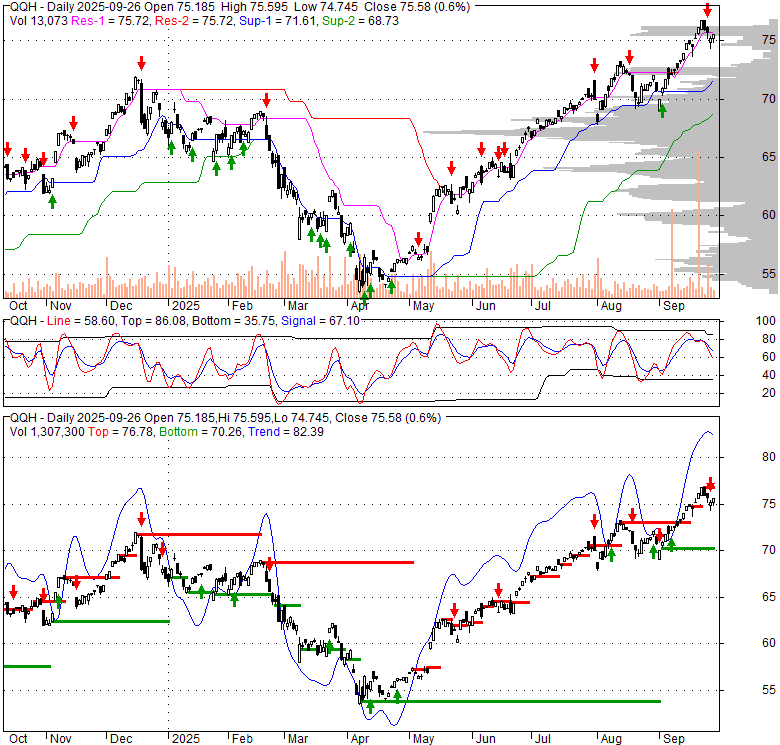Click the '2025' label on top chart time axis

(x=186, y=306)
